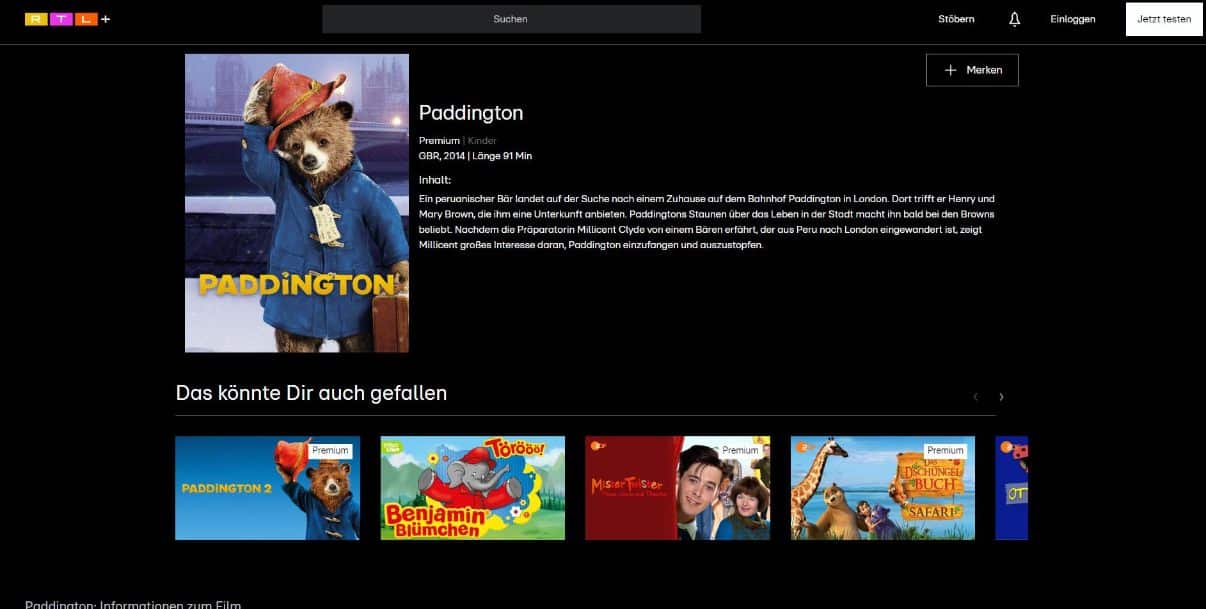The width and height of the screenshot is (1206, 609).
Task: Click the Premium badge on Mister Twister
Action: pos(740,450)
